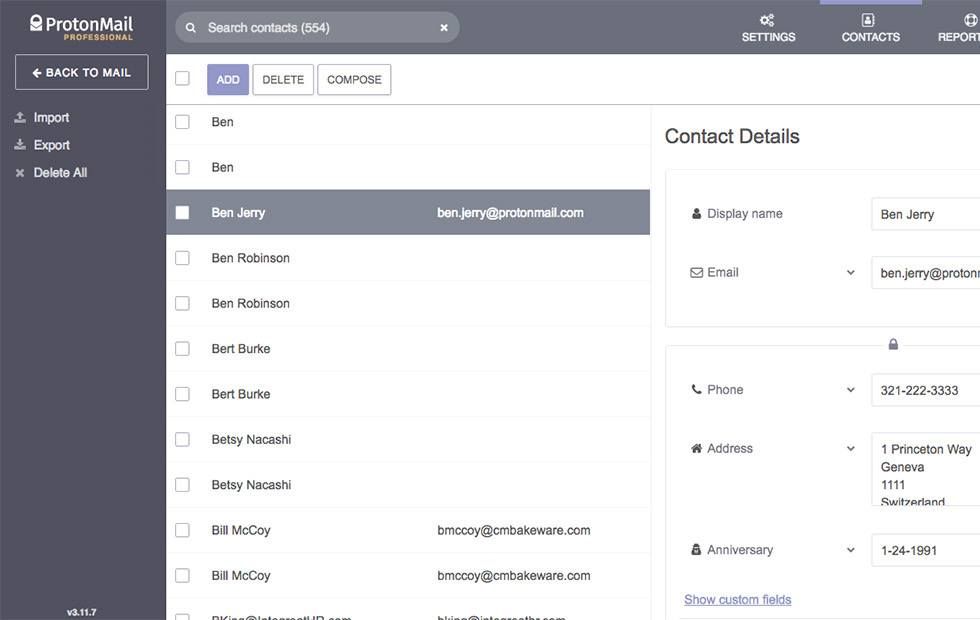Go back to mail
Image resolution: width=980 pixels, height=620 pixels.
point(82,73)
